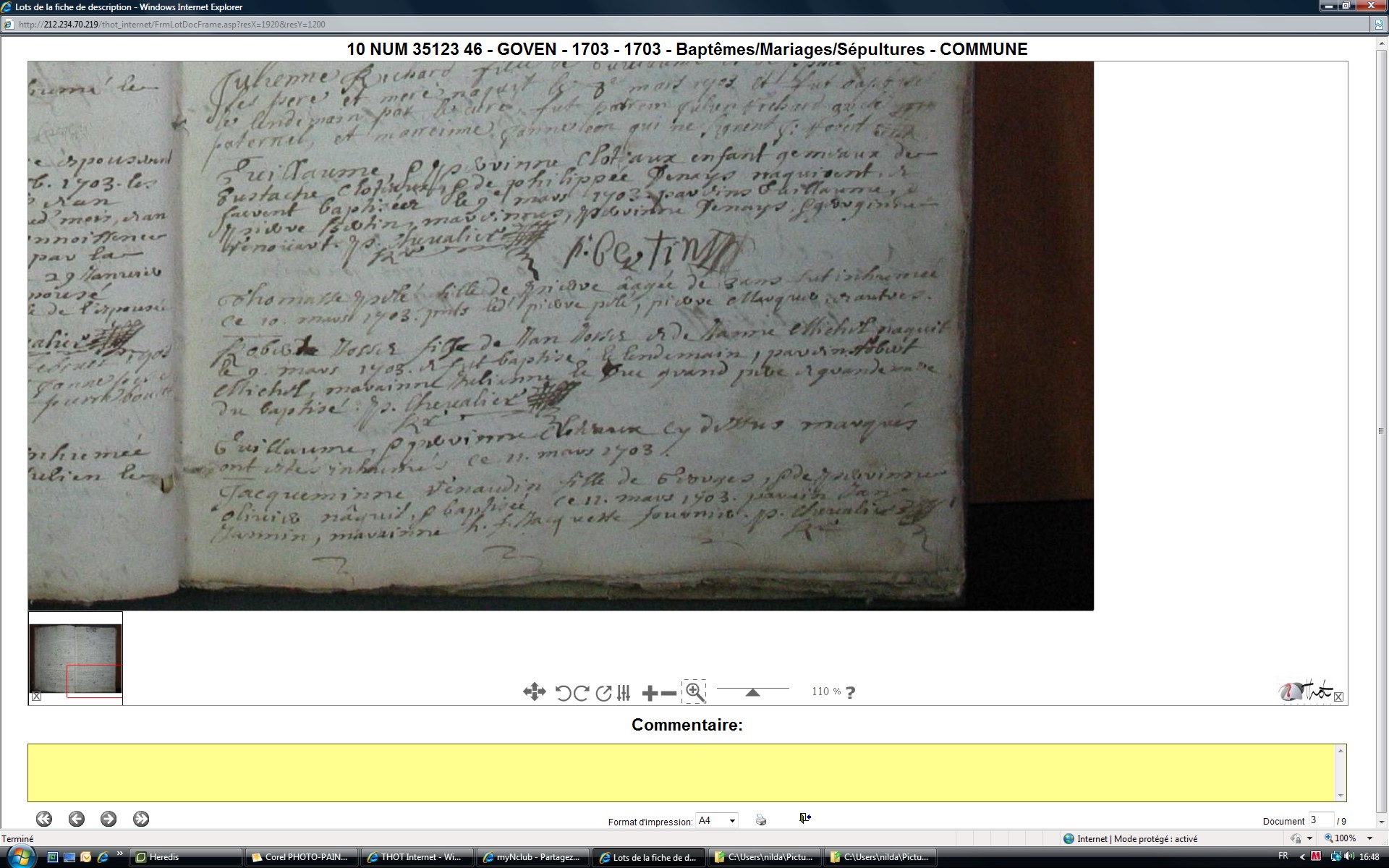Rotate image clockwise
This screenshot has width=1389, height=868.
581,693
